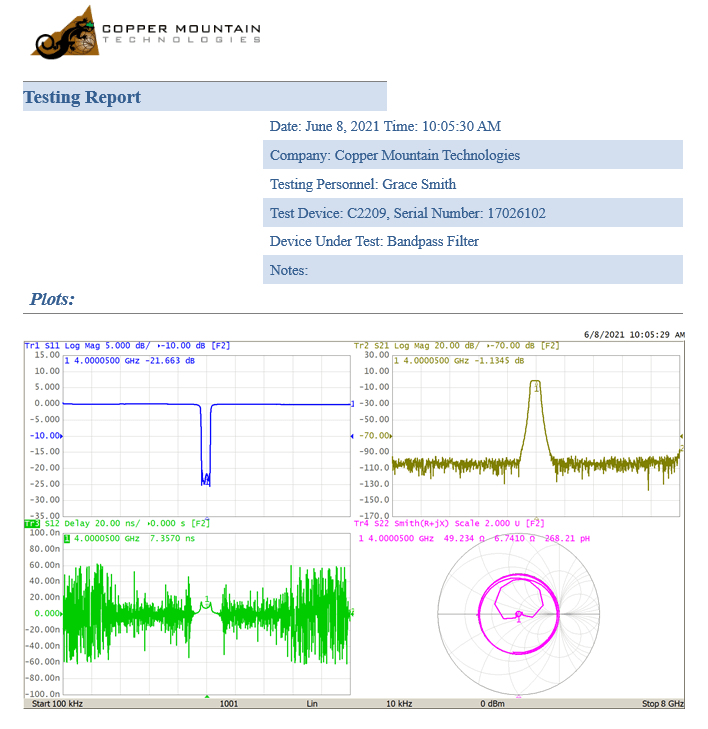Click the 0.000 delay reference label
This screenshot has height=729, width=708.
pos(47,613)
